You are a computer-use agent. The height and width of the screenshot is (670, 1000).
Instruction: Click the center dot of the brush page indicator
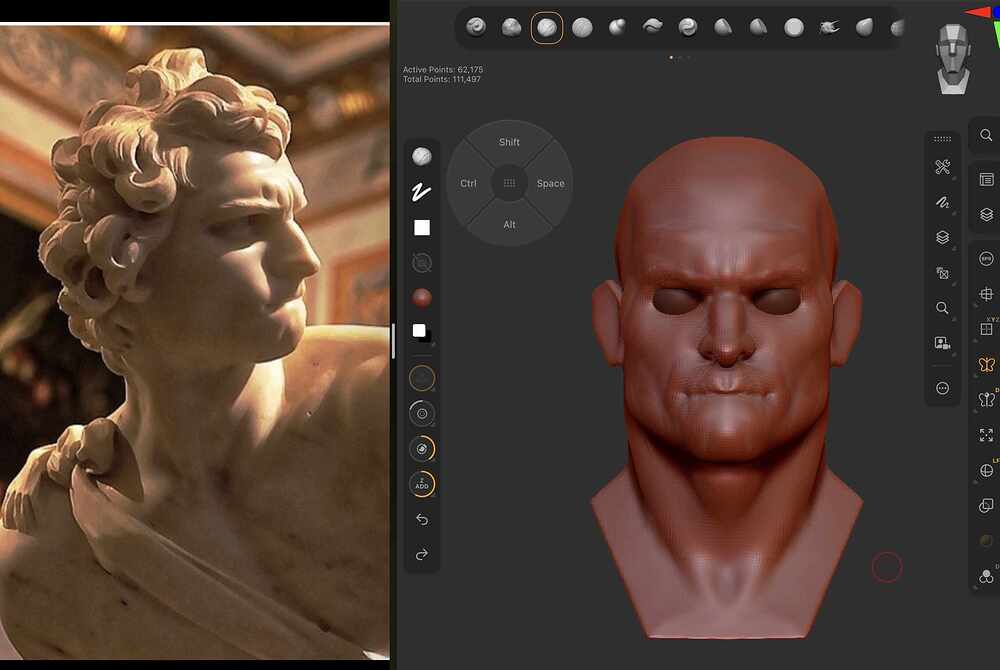coord(680,57)
